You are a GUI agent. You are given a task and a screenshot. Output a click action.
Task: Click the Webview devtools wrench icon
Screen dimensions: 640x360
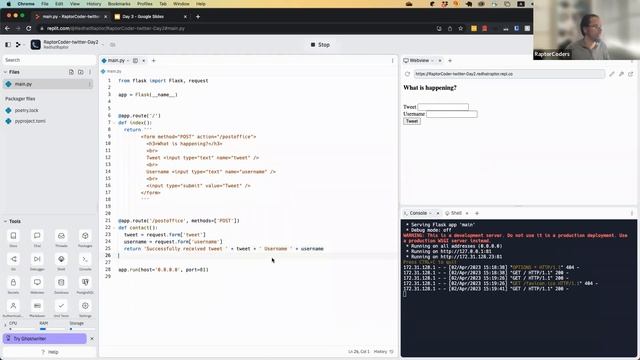(621, 74)
